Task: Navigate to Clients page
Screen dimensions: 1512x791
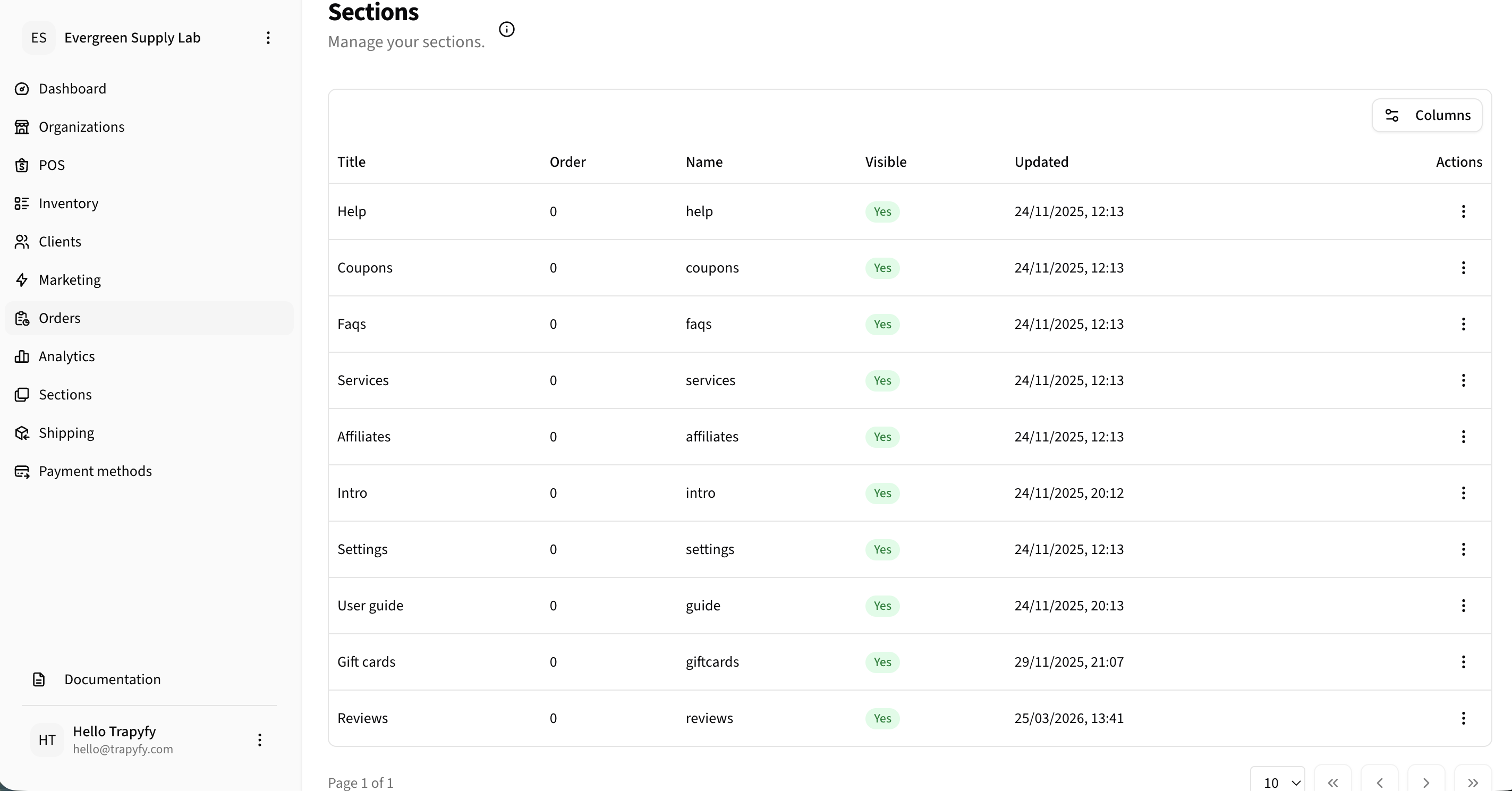Action: click(x=149, y=242)
